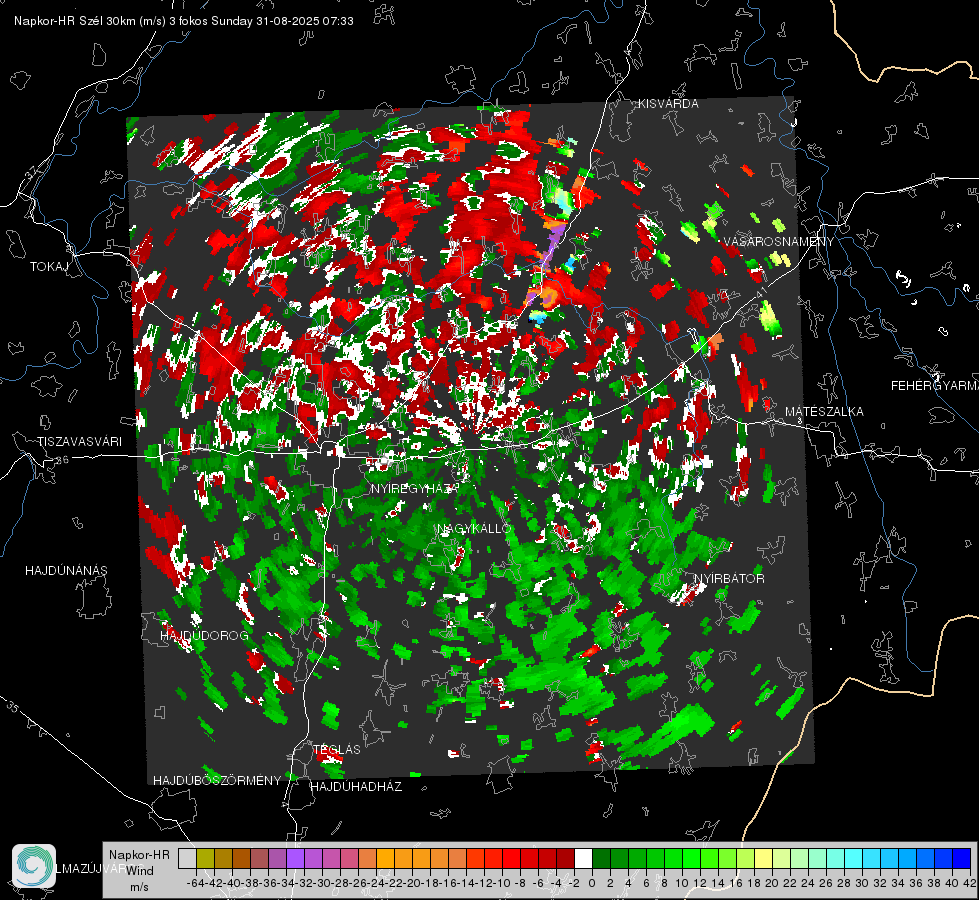
Task: Click the NYÍREGYHÁZA city label
Action: click(415, 488)
